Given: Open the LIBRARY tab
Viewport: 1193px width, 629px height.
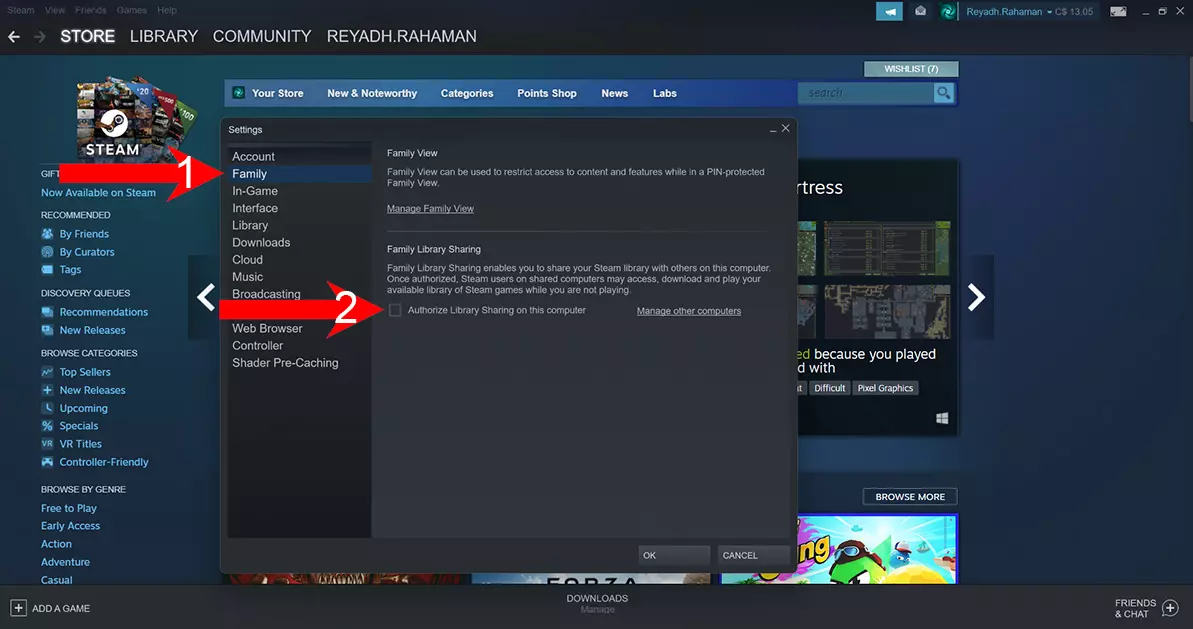Looking at the screenshot, I should 164,36.
